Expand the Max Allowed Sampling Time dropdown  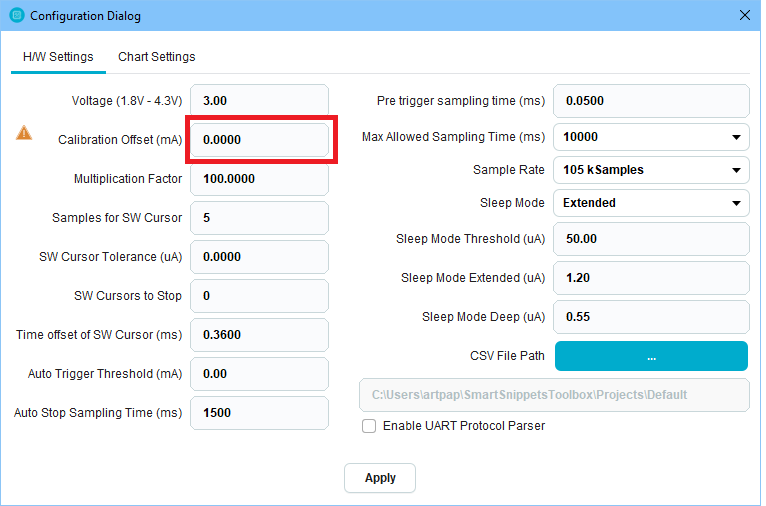[x=651, y=137]
